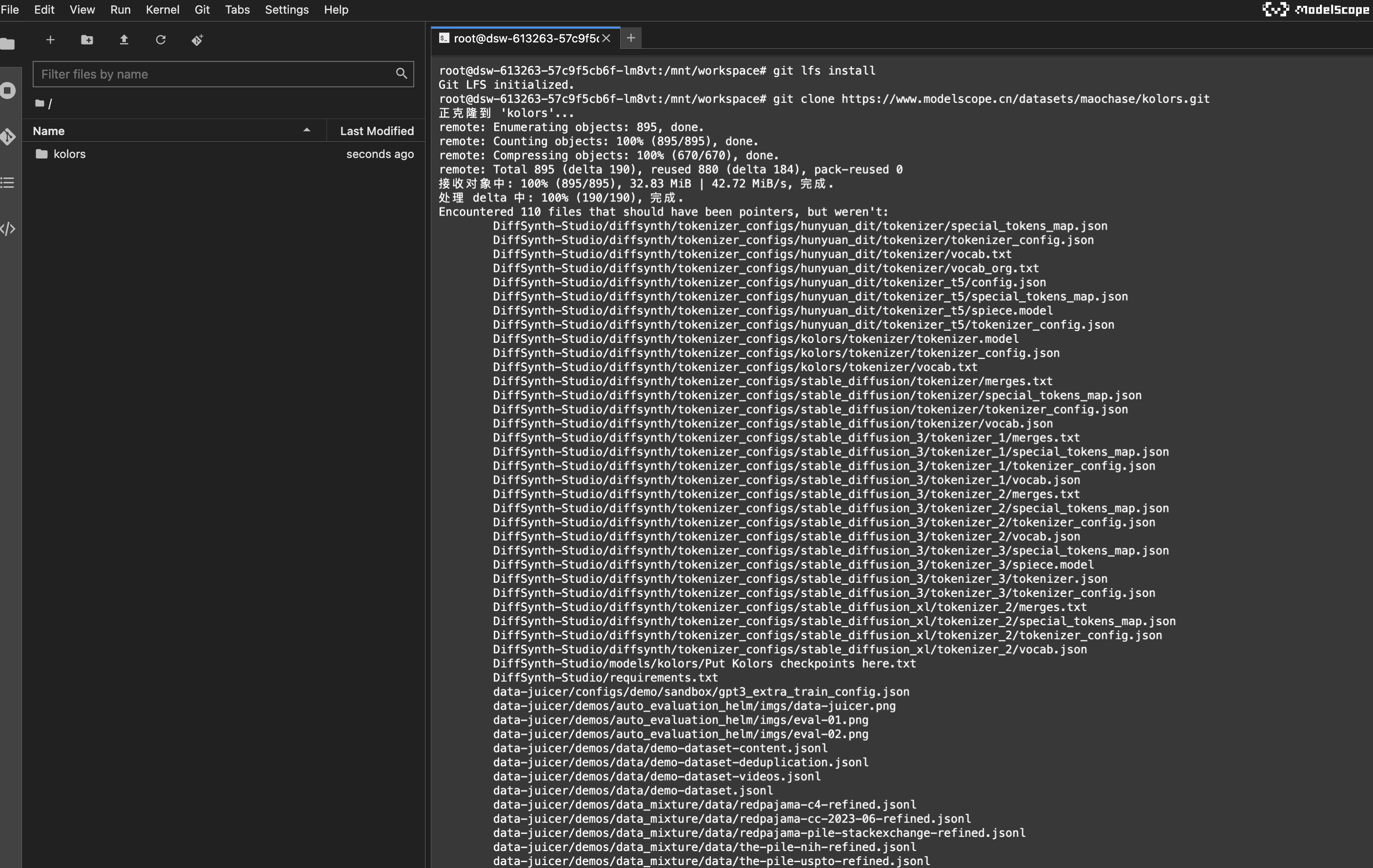The height and width of the screenshot is (868, 1373).
Task: Click 'remote: Total 895' output line
Action: click(x=670, y=169)
